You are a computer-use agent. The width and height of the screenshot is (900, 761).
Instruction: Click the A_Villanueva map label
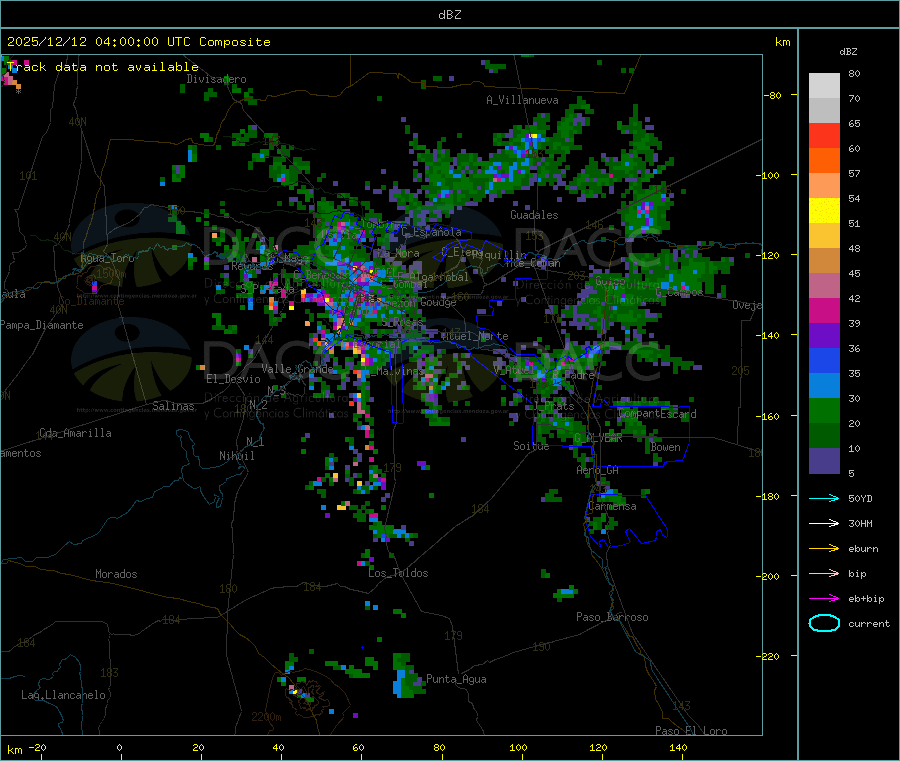point(522,100)
